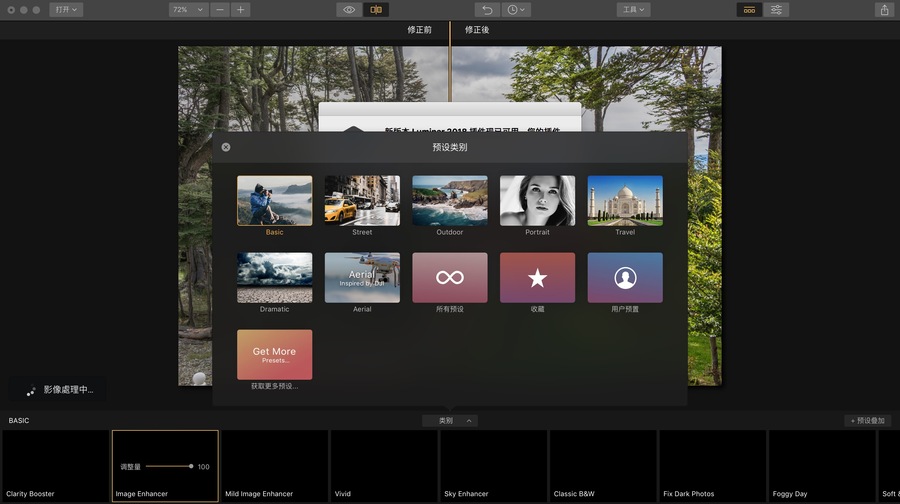The image size is (900, 504).
Task: Click the Image Enhancer preset label
Action: (142, 494)
